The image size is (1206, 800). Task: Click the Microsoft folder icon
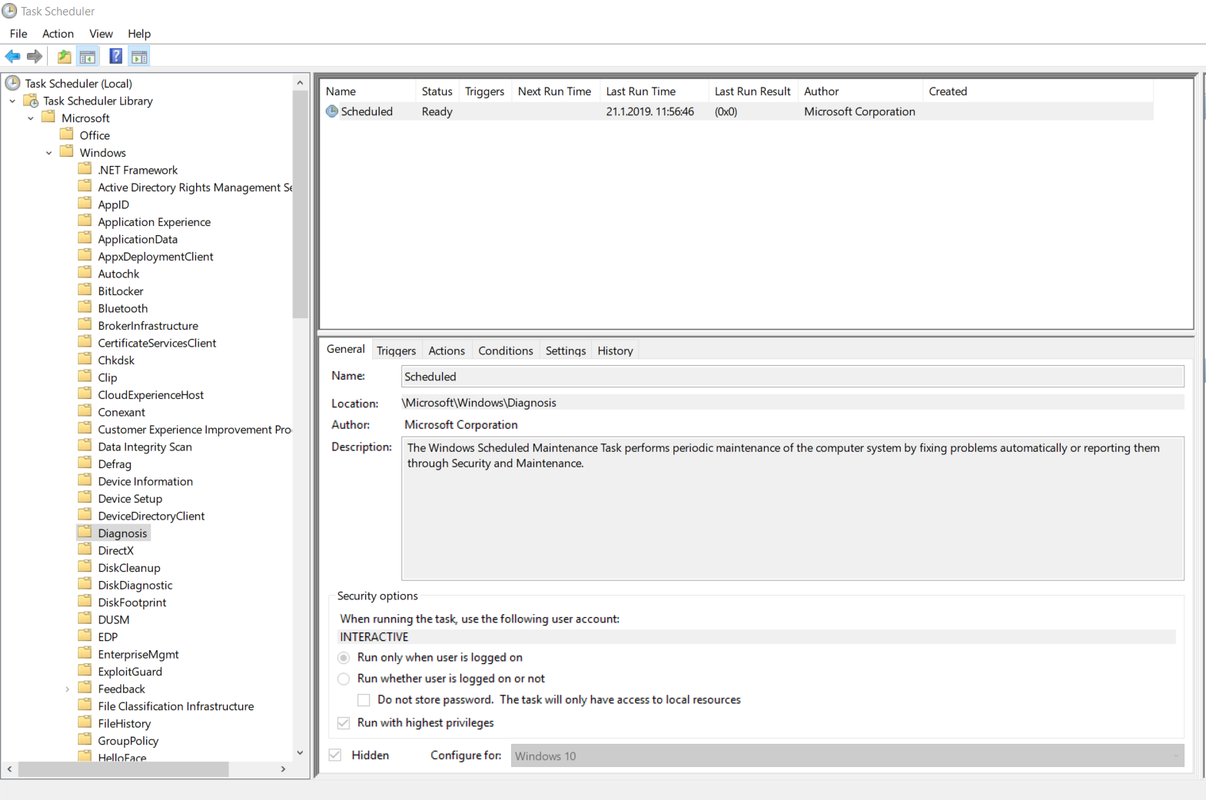48,118
